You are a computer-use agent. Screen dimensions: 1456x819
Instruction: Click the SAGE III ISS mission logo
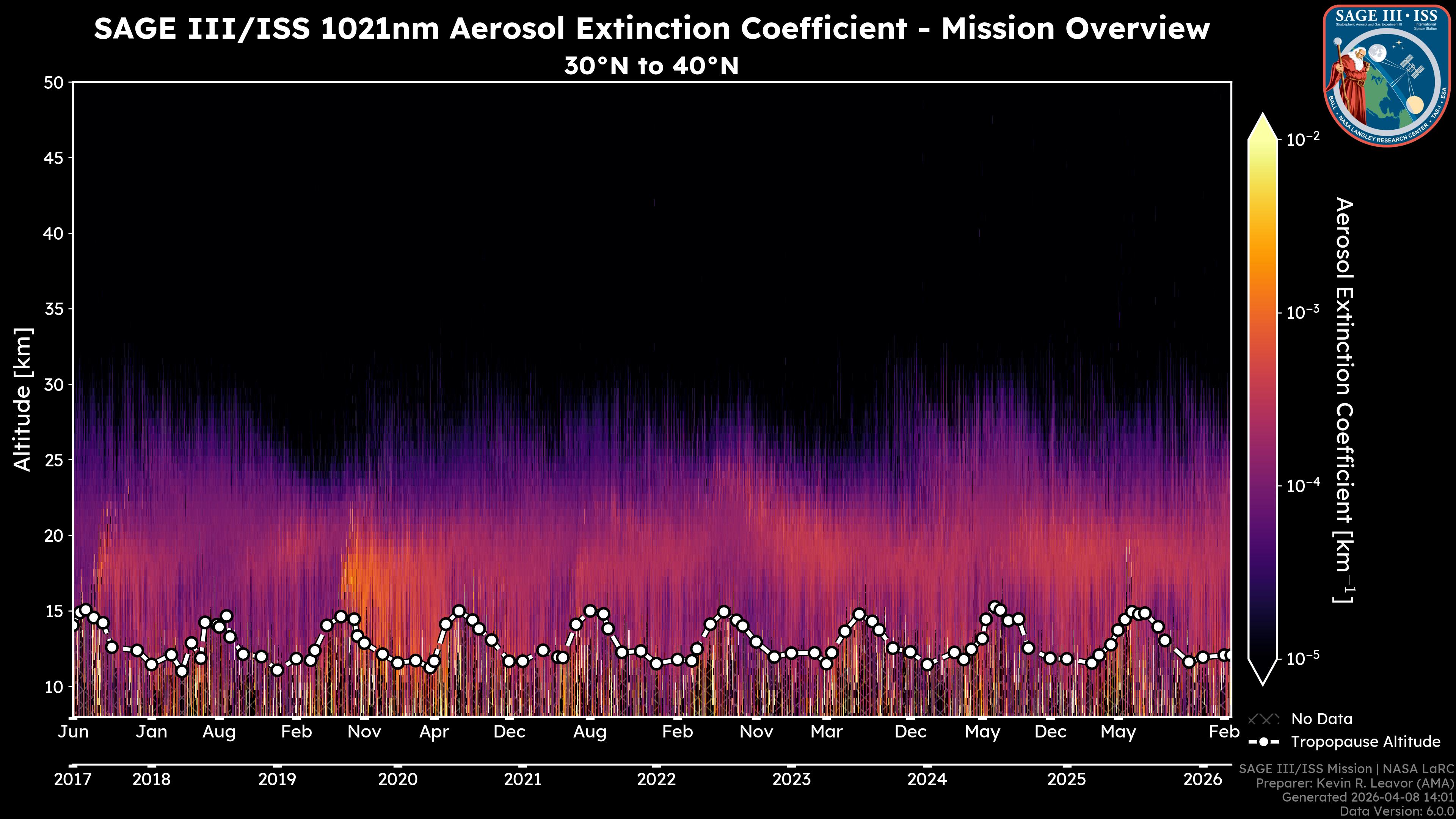pos(1387,76)
